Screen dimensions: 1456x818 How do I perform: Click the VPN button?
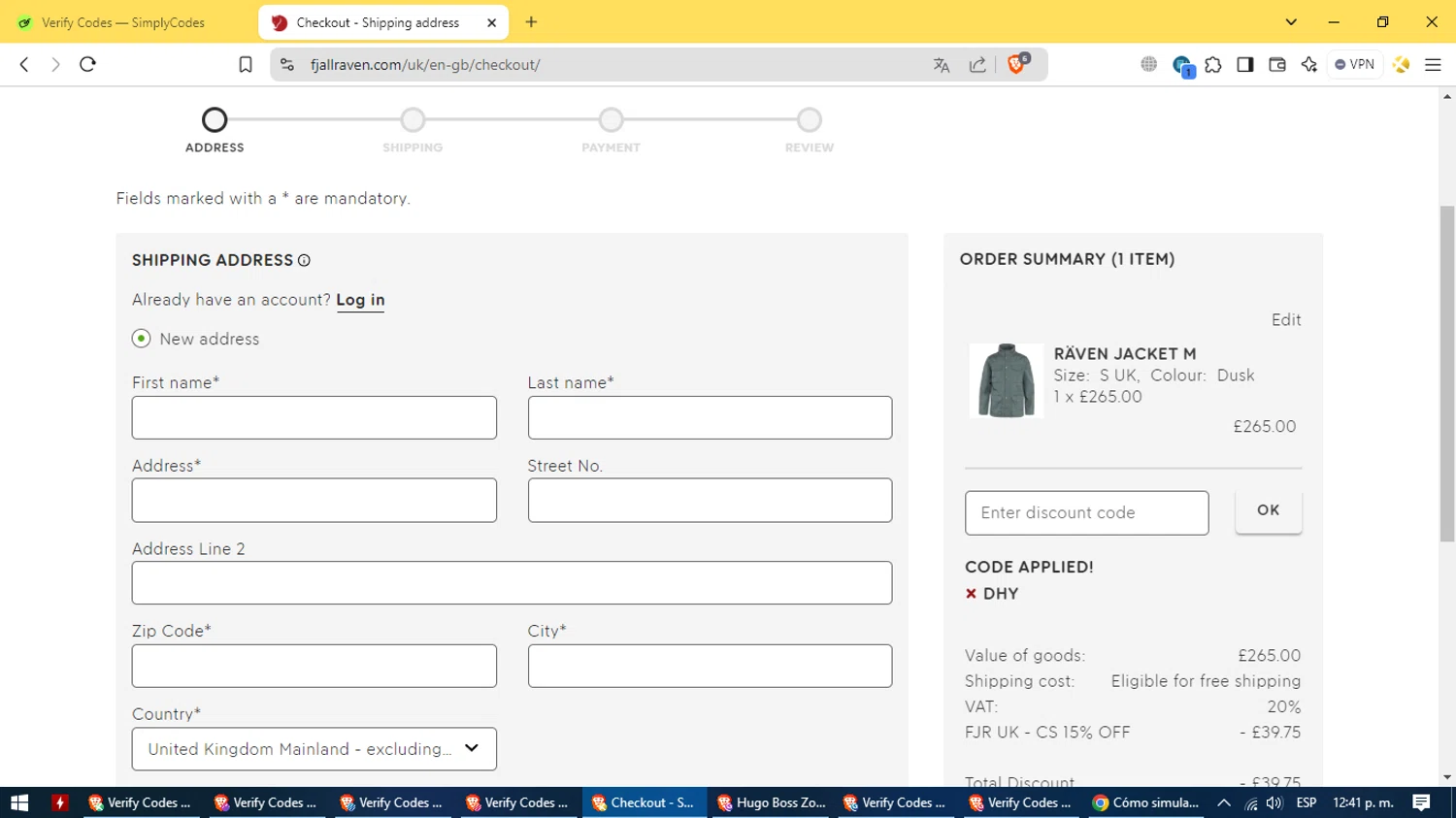click(1355, 65)
